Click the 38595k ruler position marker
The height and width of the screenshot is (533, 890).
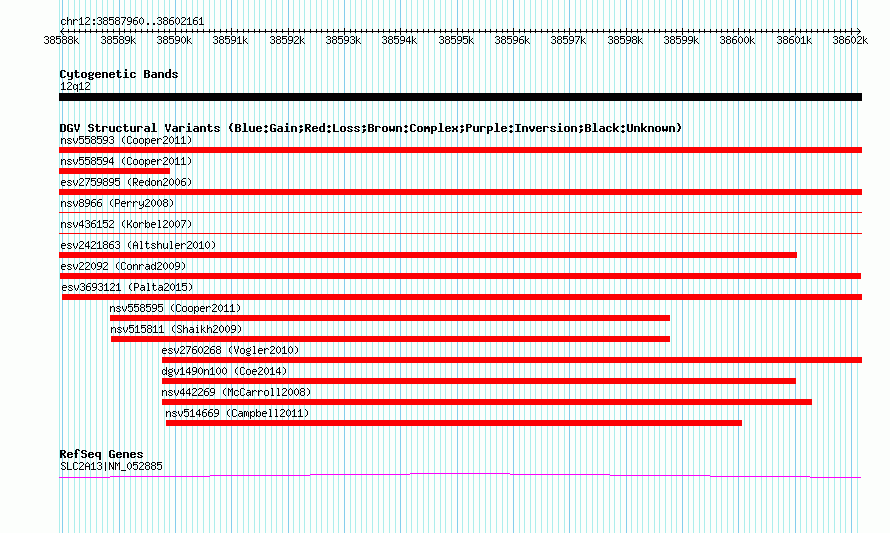click(x=456, y=40)
